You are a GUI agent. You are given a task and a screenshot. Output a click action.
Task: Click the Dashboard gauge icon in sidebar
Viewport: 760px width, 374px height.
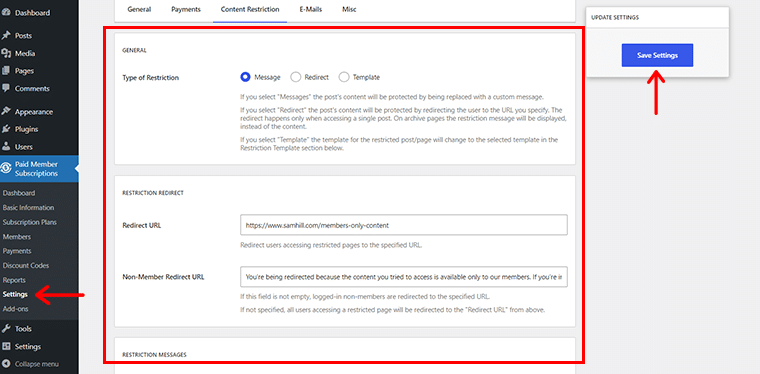coord(5,13)
